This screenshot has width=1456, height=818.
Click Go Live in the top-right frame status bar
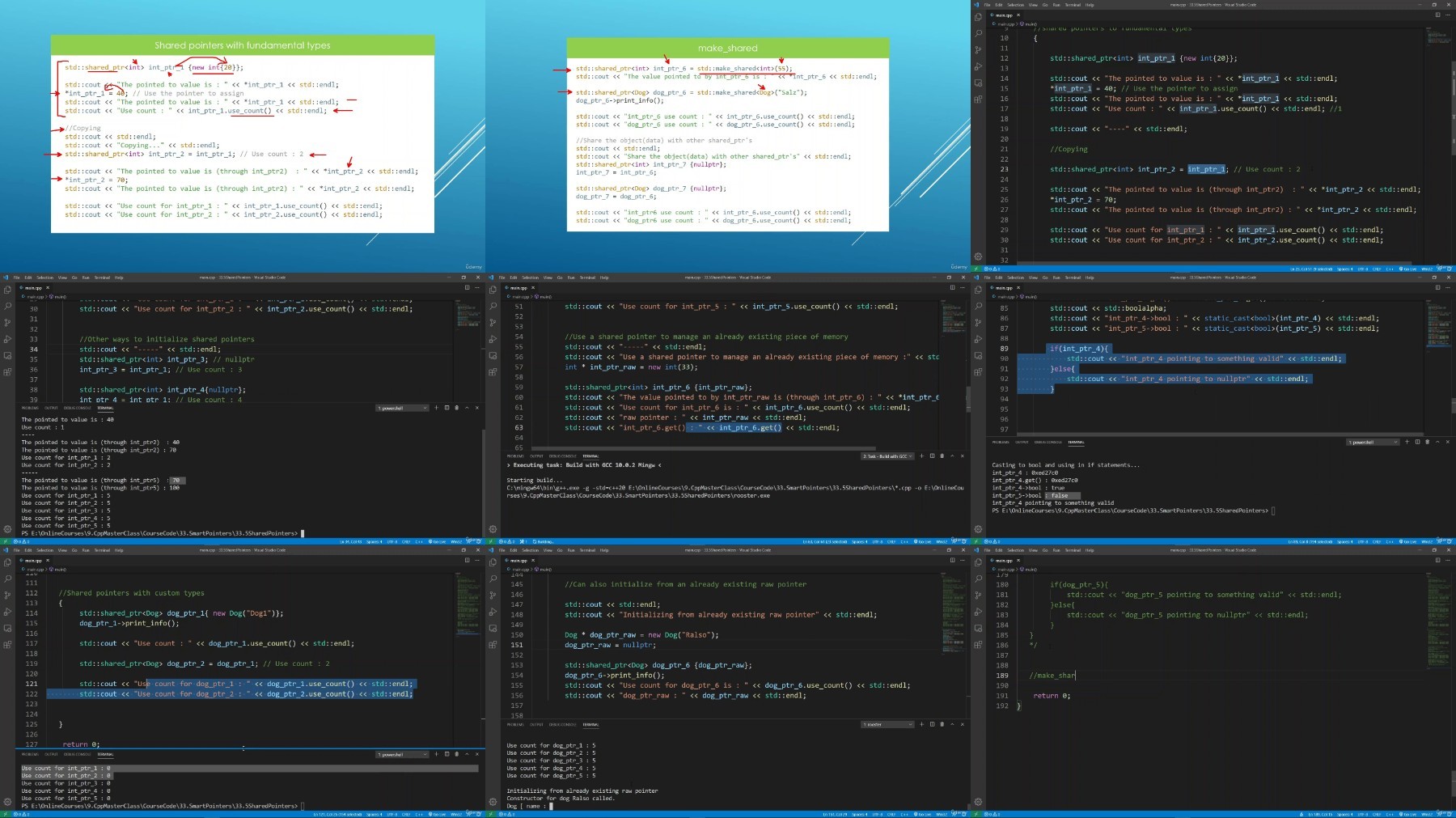coord(1408,269)
